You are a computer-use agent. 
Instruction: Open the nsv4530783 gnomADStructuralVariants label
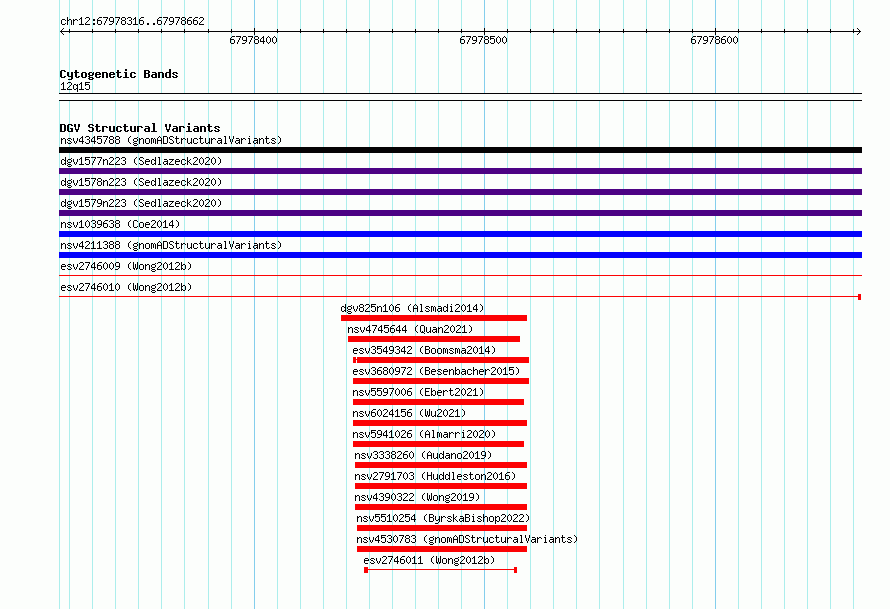[467, 539]
